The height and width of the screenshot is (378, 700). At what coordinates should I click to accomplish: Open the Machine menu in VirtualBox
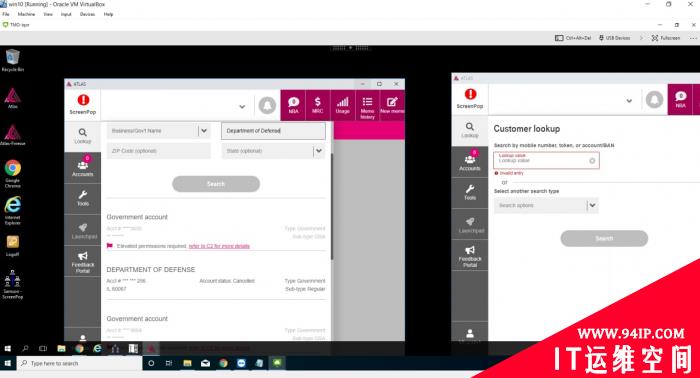click(x=26, y=14)
